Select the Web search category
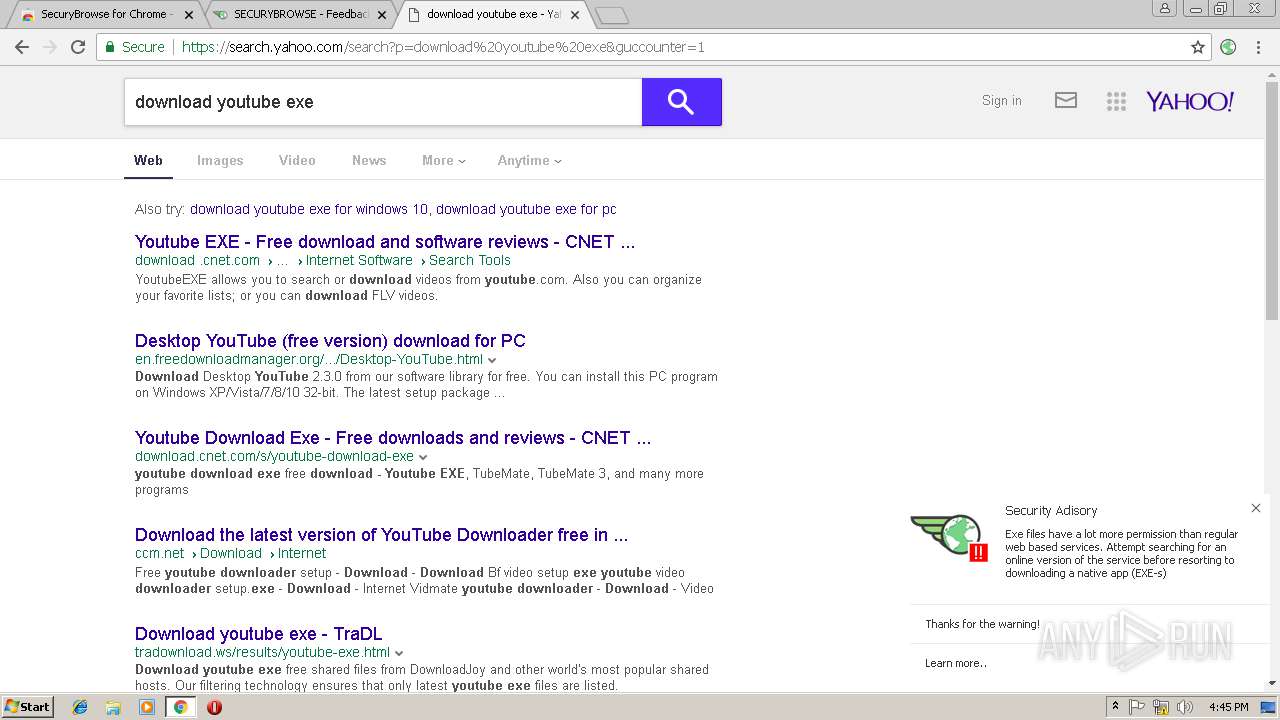 tap(148, 160)
